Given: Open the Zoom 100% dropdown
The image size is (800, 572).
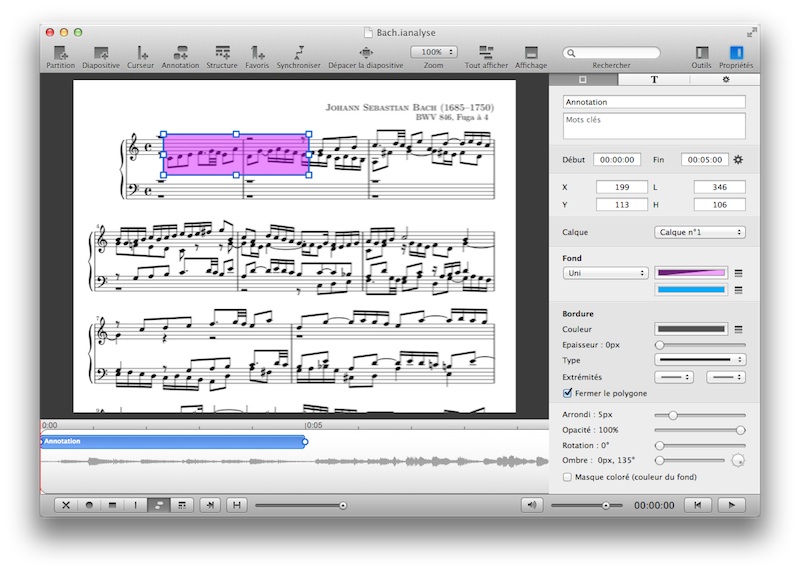Looking at the screenshot, I should (434, 52).
